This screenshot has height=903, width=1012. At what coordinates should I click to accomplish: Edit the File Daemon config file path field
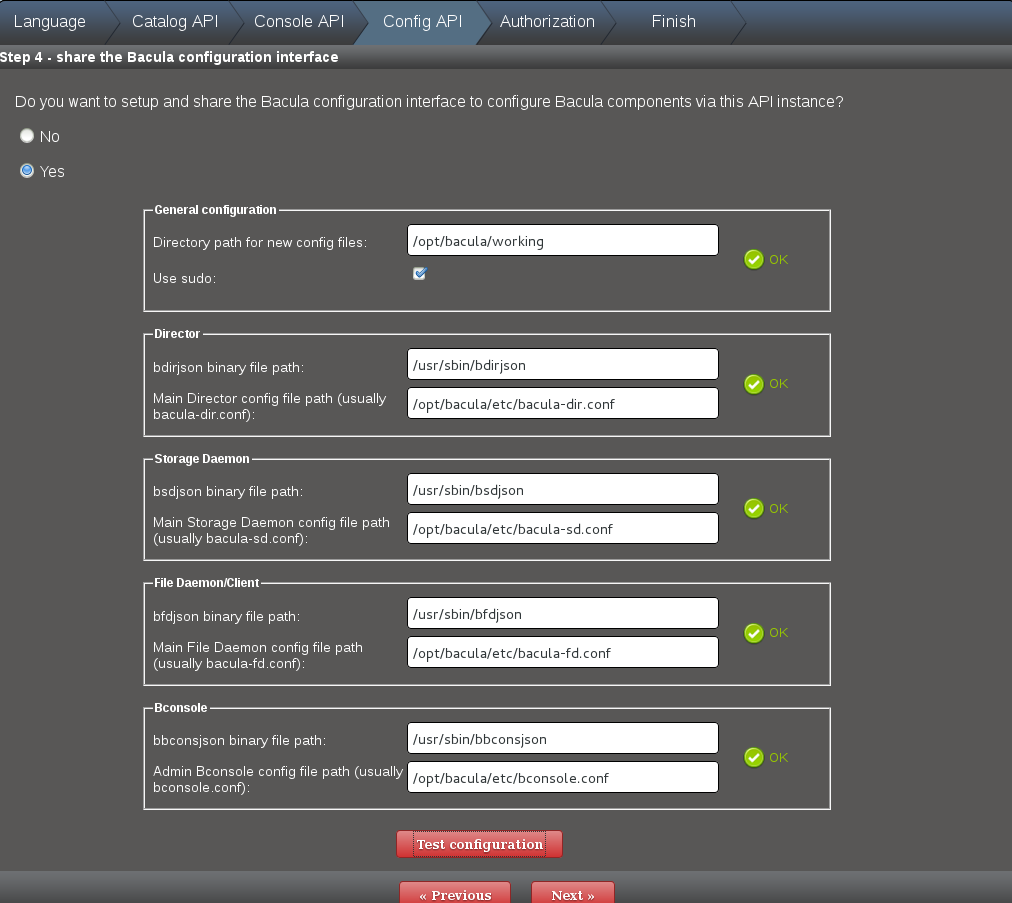[x=563, y=652]
